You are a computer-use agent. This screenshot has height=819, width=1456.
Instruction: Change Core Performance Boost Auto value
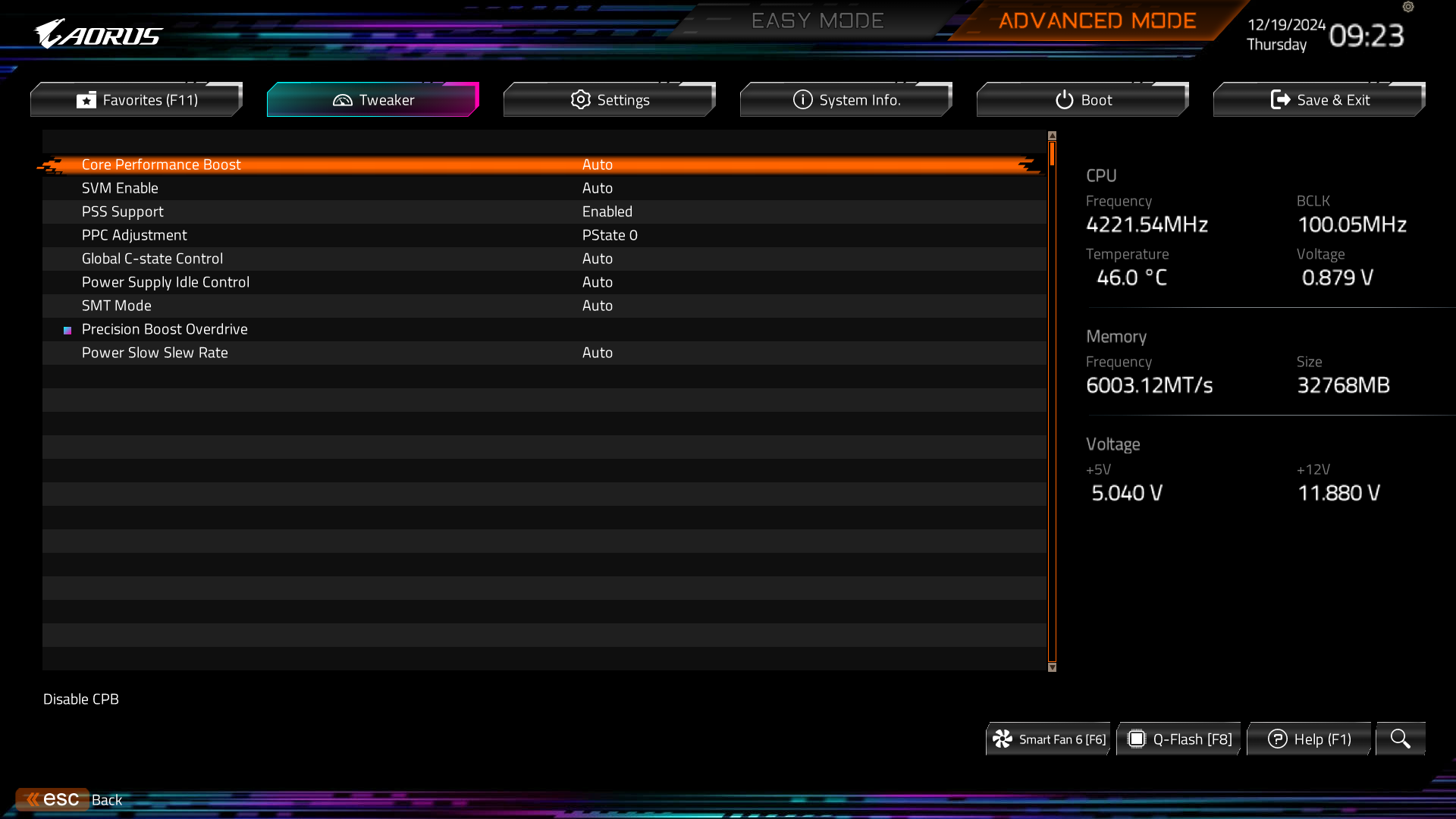coord(598,165)
